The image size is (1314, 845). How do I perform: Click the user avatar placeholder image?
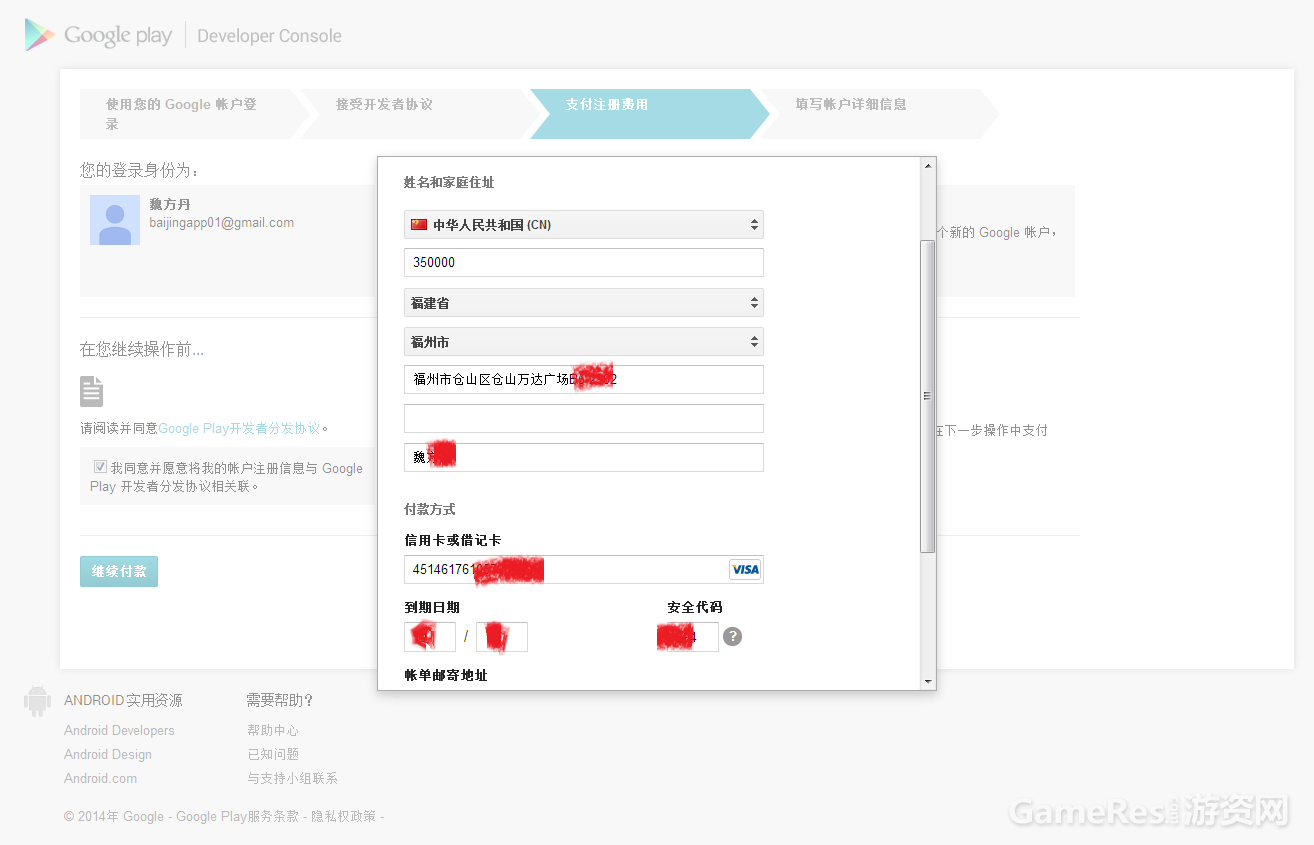[115, 220]
